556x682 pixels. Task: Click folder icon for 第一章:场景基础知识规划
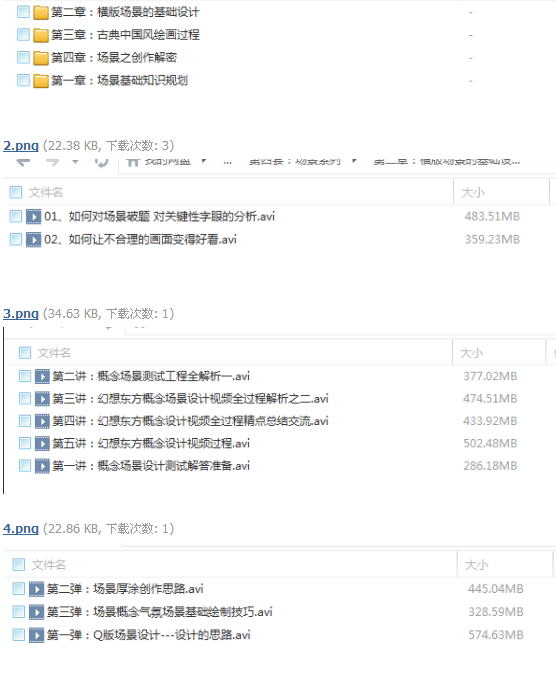[41, 80]
